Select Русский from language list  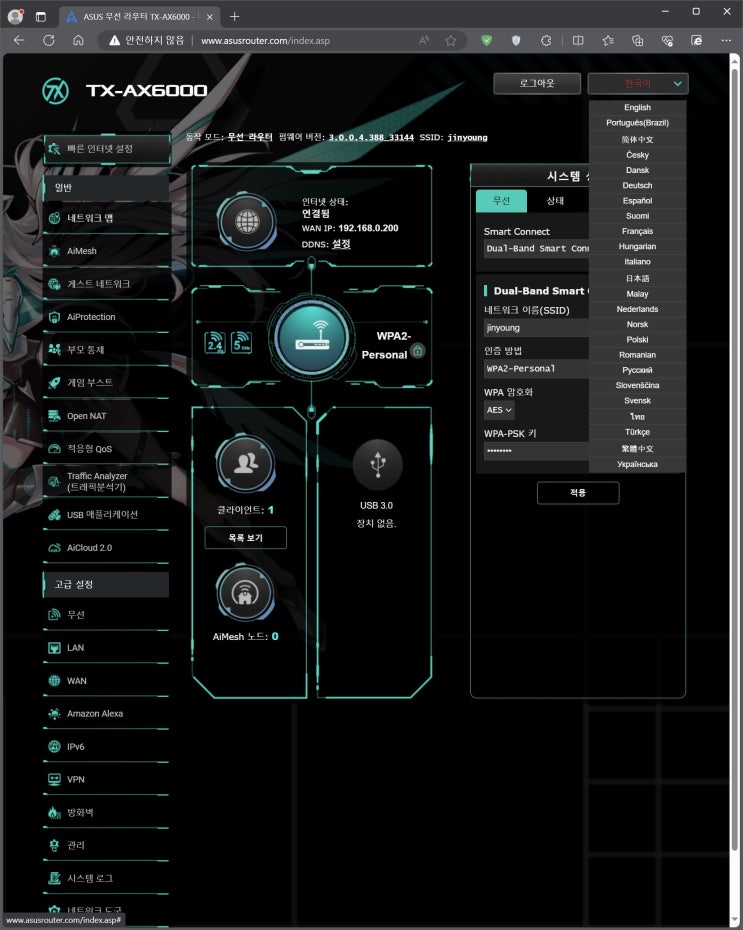[637, 370]
